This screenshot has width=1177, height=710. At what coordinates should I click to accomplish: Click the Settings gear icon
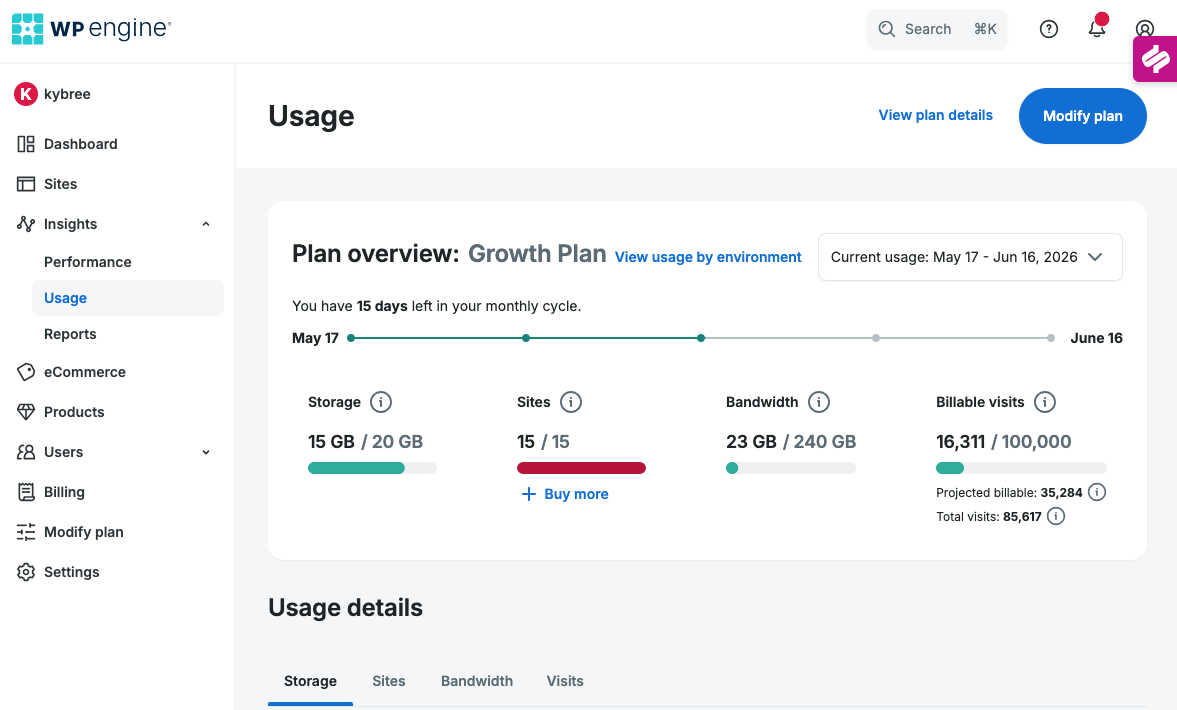tap(26, 572)
